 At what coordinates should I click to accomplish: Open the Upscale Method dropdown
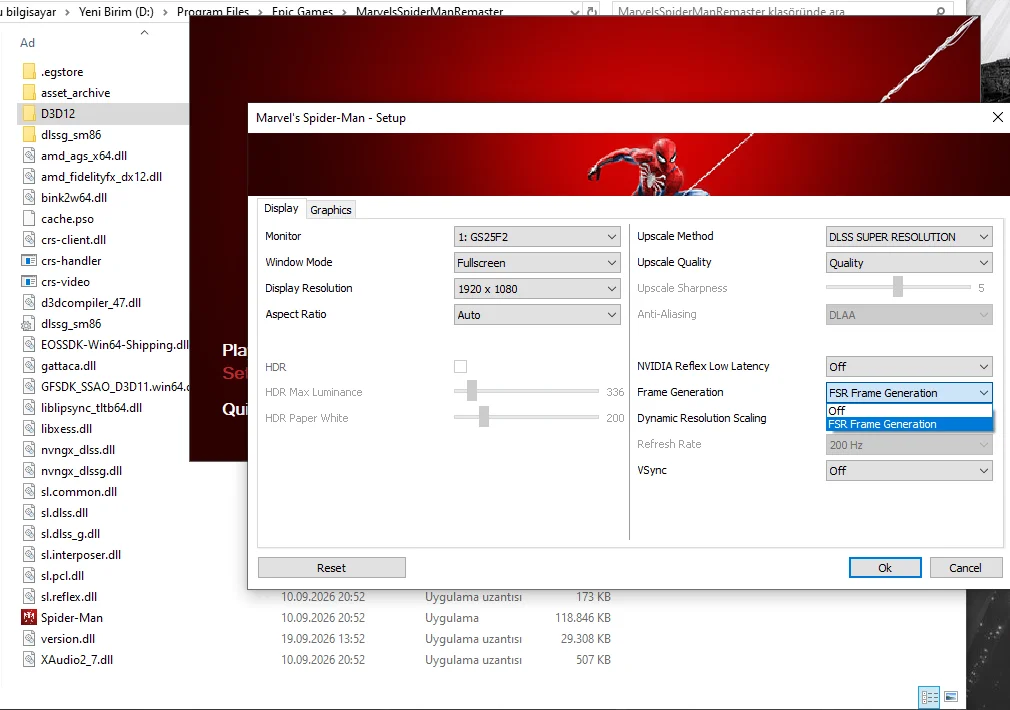point(909,236)
